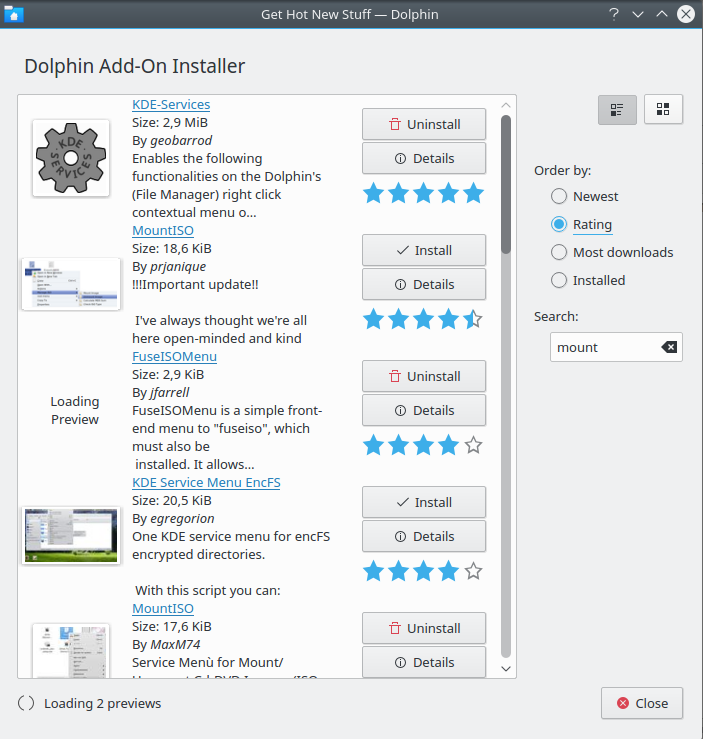
Task: Click author name jfarrell
Action: (170, 393)
